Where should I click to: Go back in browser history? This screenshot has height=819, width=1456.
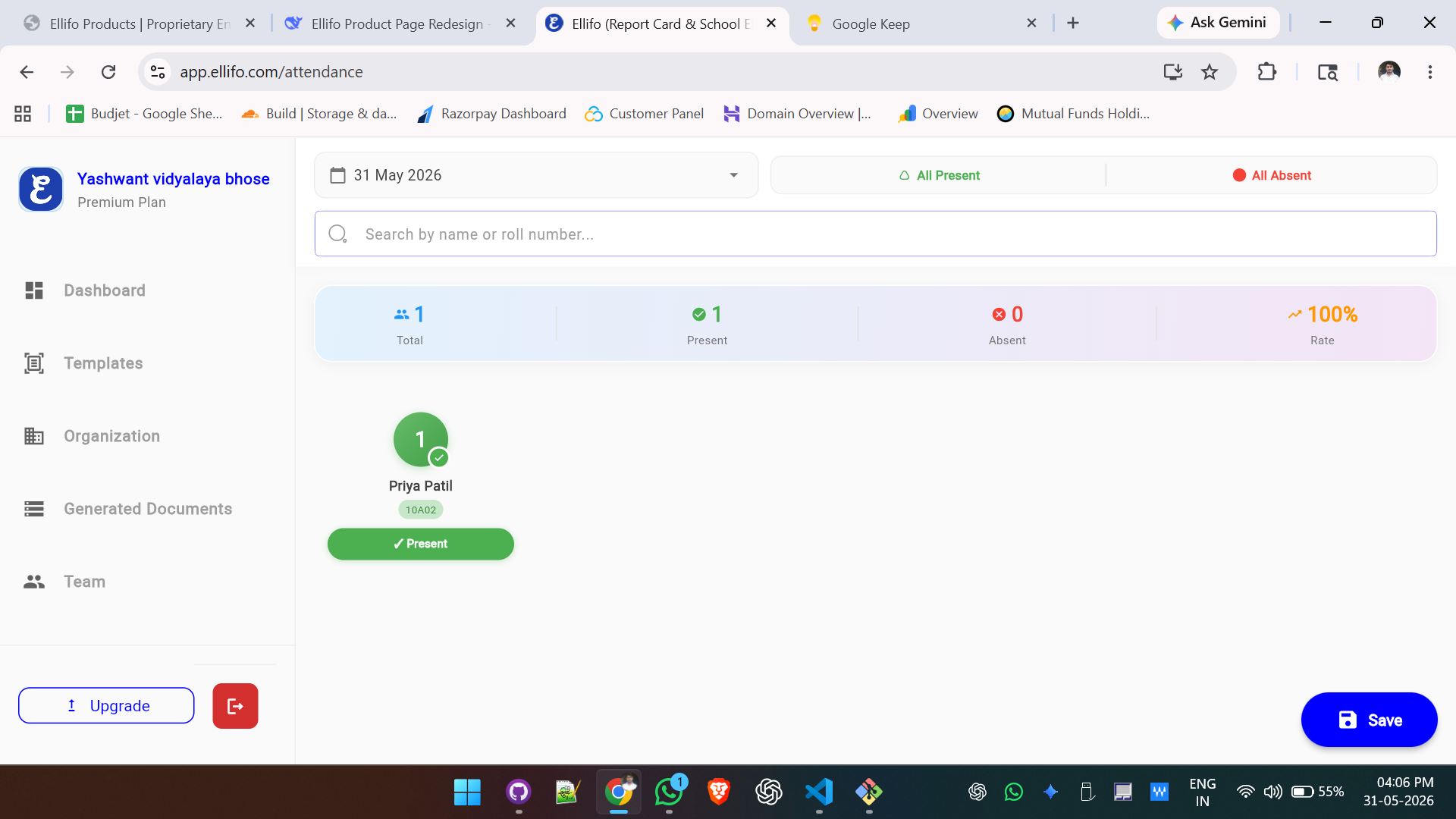(x=27, y=72)
